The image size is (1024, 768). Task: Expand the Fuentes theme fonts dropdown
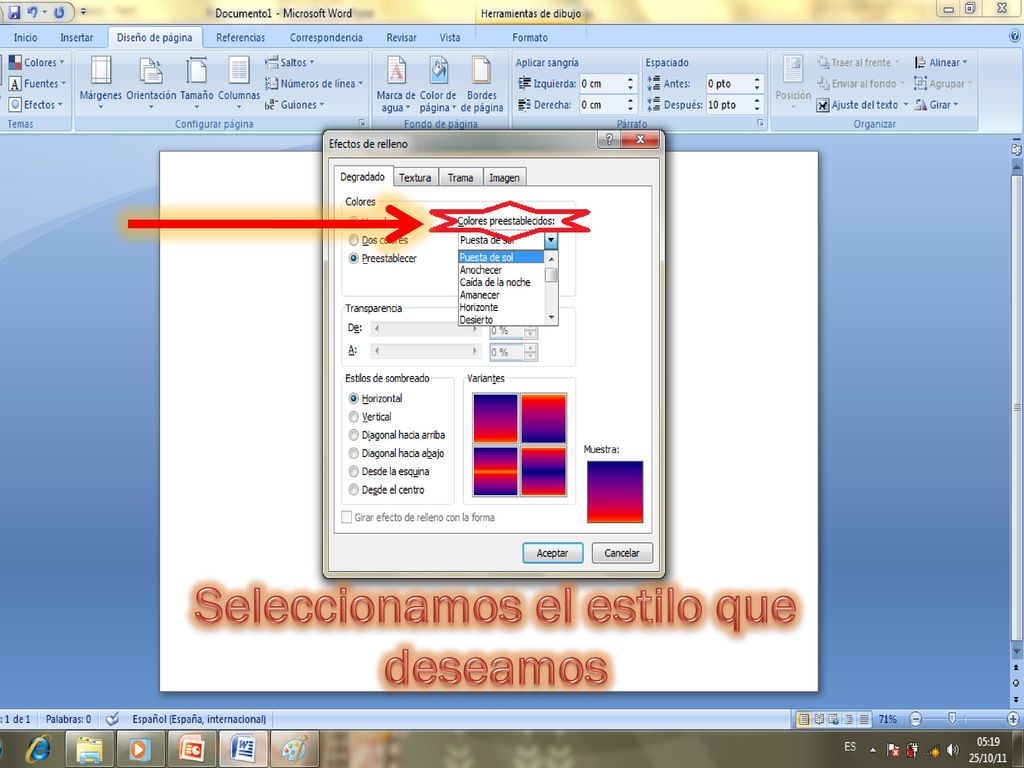pyautogui.click(x=37, y=84)
